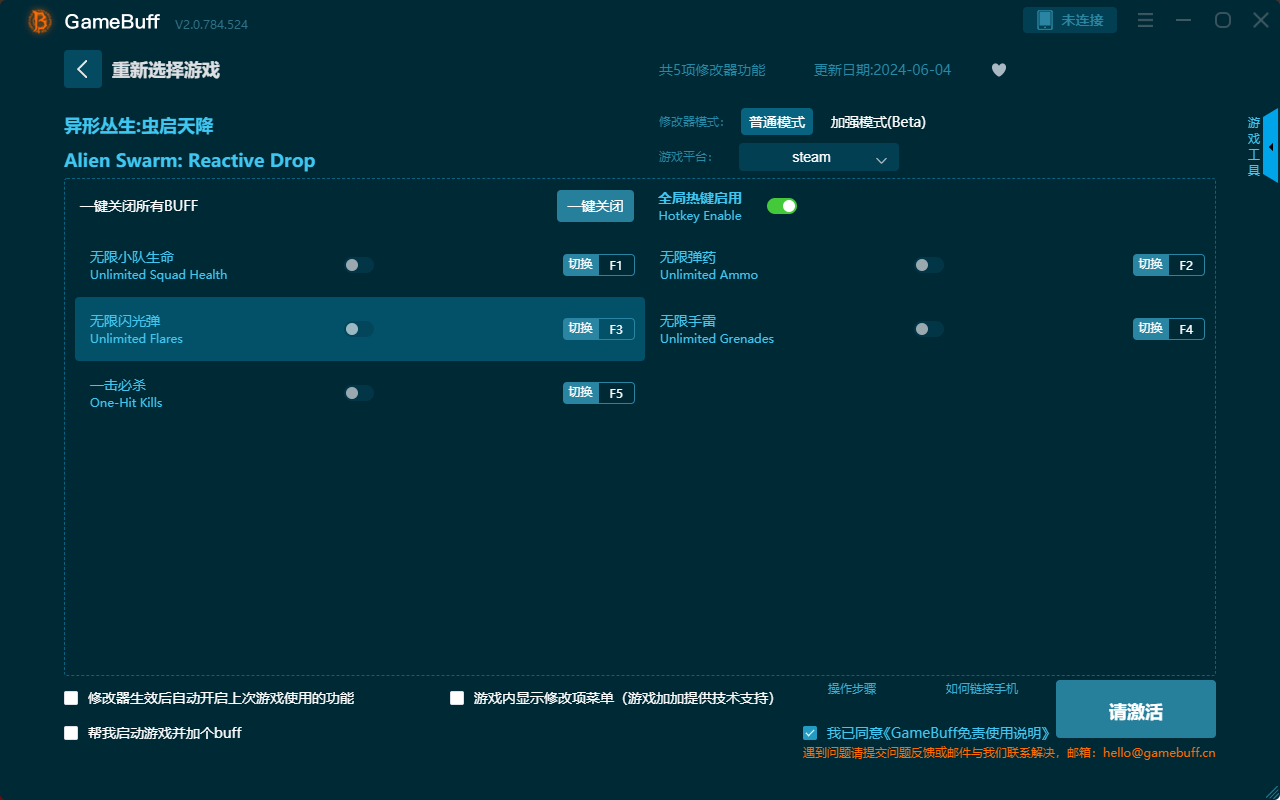1280x800 pixels.
Task: Check the show in-game cheat menu checkbox
Action: (457, 698)
